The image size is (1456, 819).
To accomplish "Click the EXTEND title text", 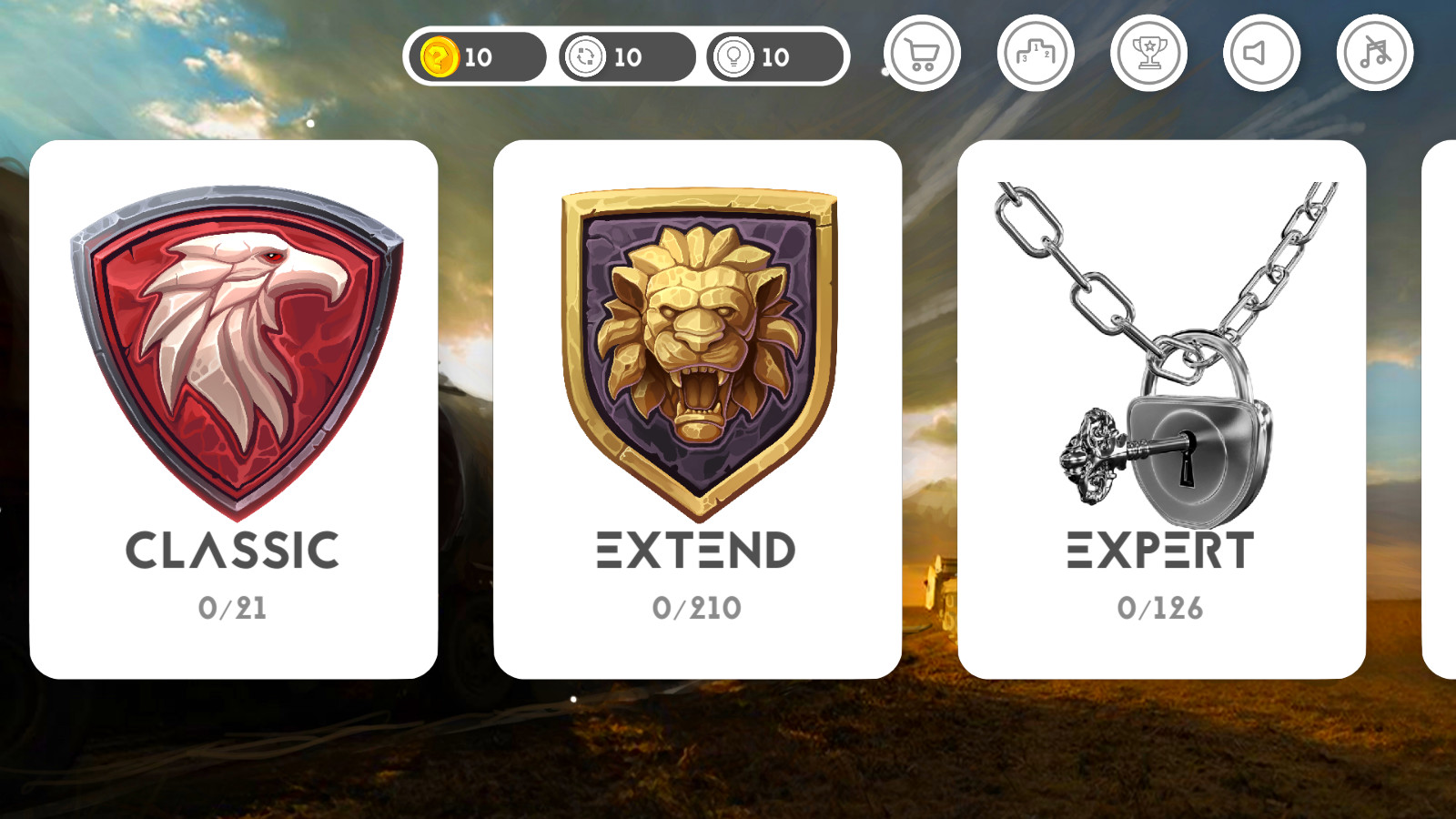I will [696, 551].
